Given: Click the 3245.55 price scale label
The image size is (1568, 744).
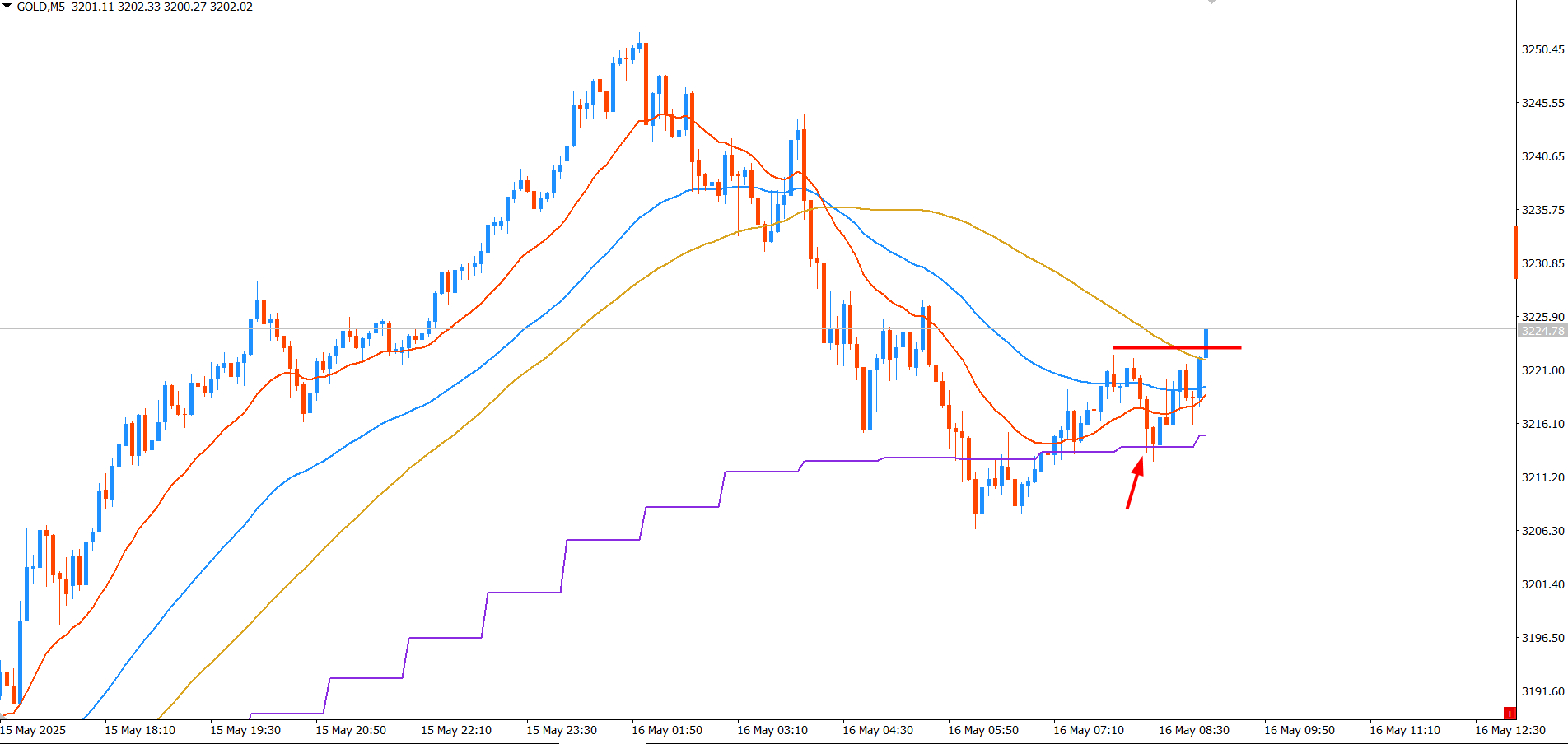Looking at the screenshot, I should click(1542, 103).
